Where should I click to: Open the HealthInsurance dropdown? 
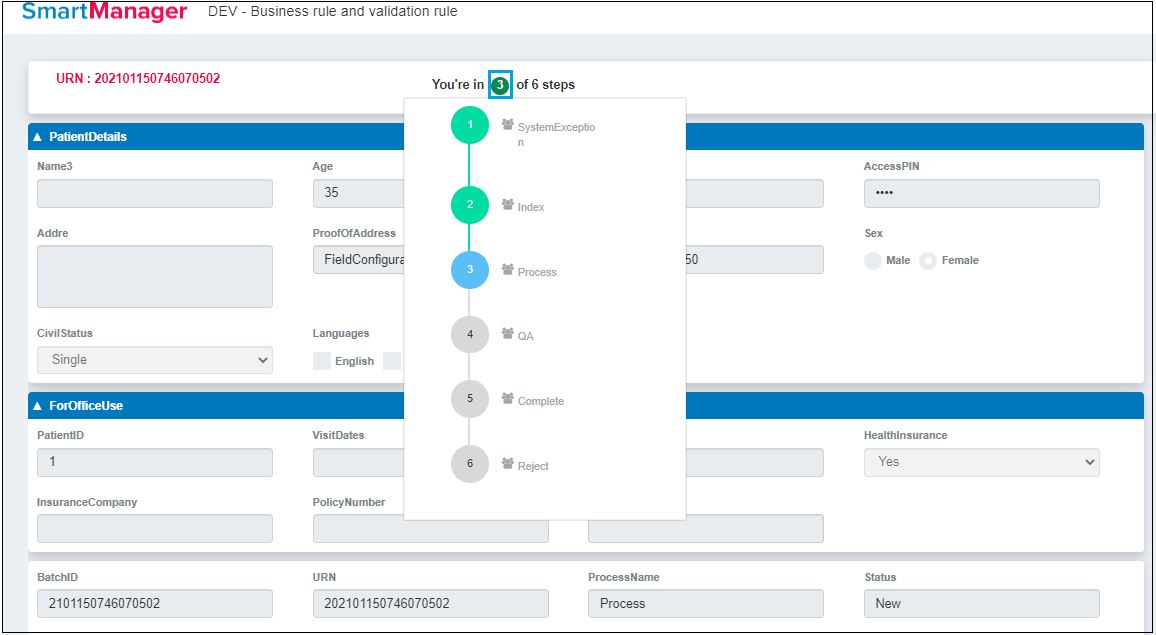click(x=981, y=462)
